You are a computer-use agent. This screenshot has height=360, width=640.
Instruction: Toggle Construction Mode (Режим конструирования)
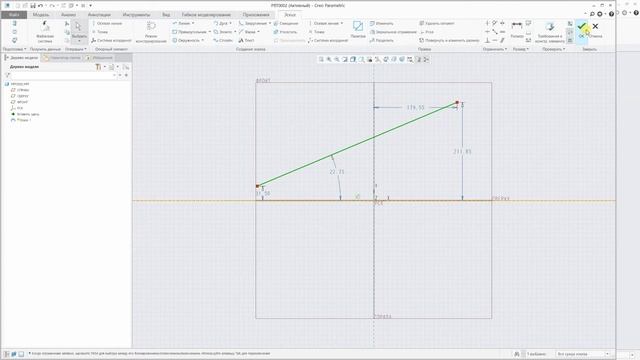151,32
